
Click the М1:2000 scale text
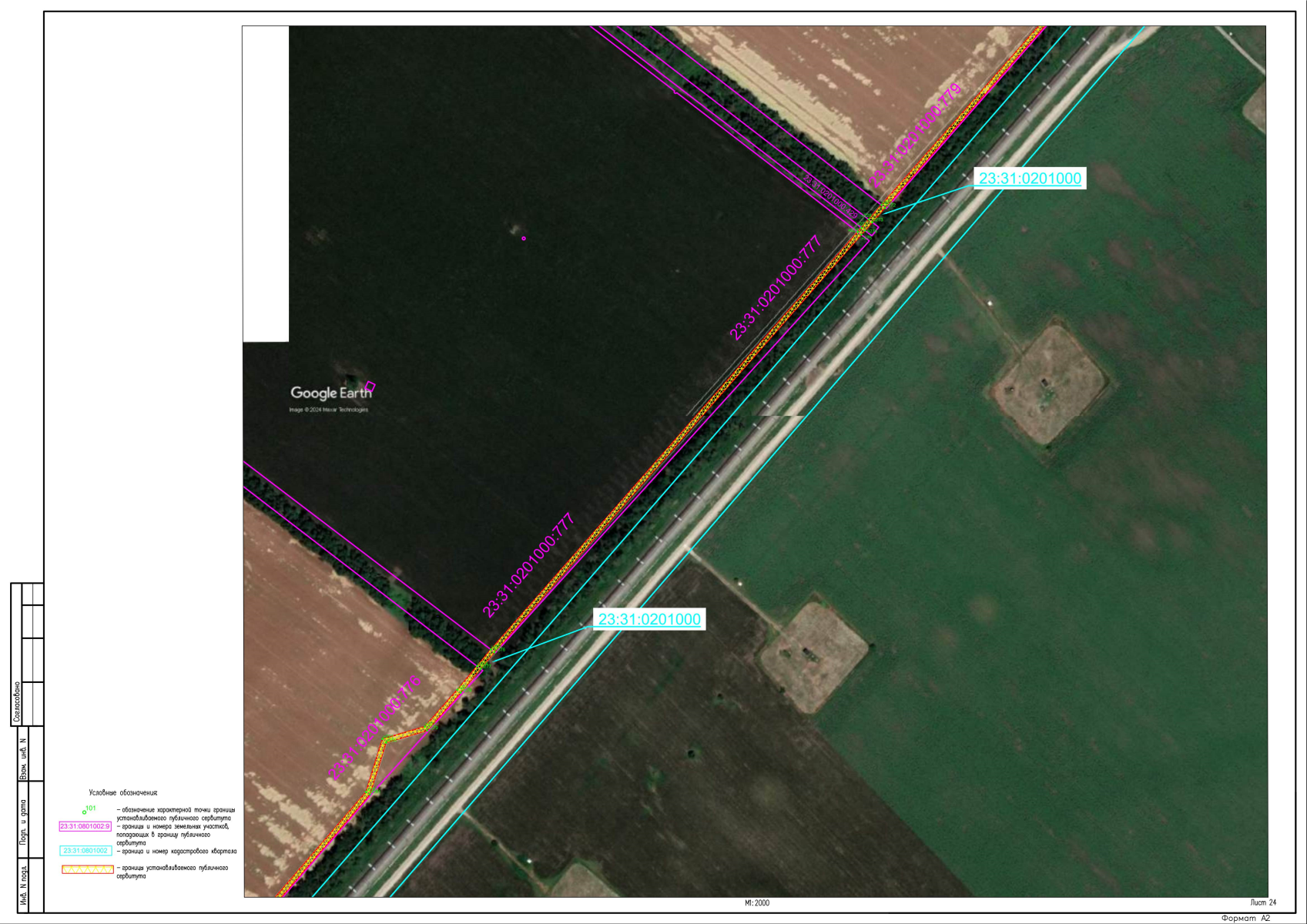756,903
